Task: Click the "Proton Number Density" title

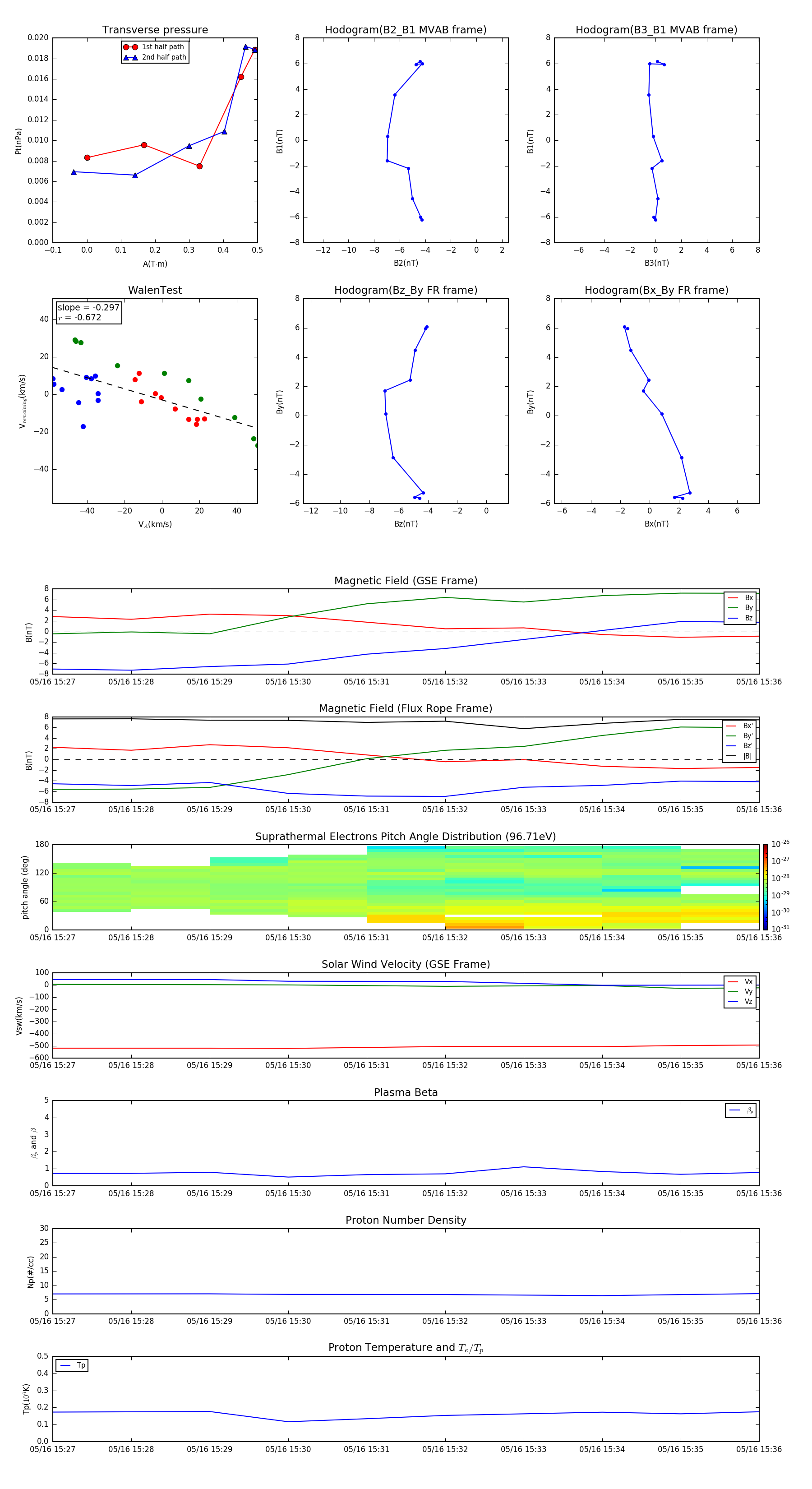Action: pyautogui.click(x=406, y=1220)
